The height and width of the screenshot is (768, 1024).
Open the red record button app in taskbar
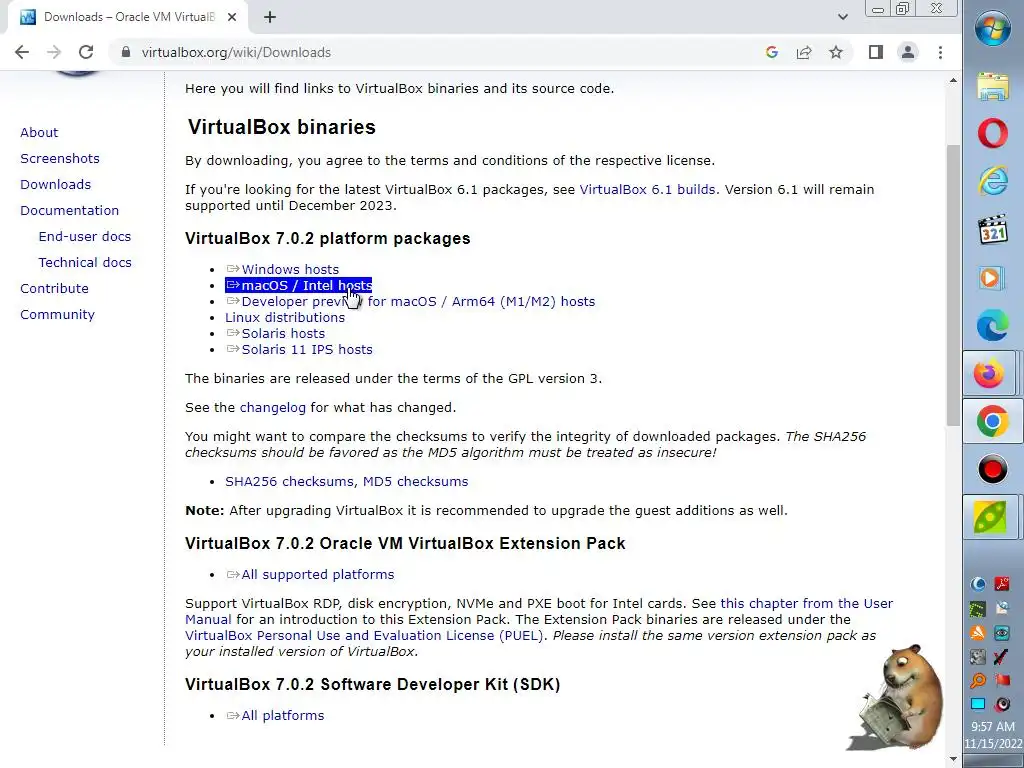pos(993,470)
